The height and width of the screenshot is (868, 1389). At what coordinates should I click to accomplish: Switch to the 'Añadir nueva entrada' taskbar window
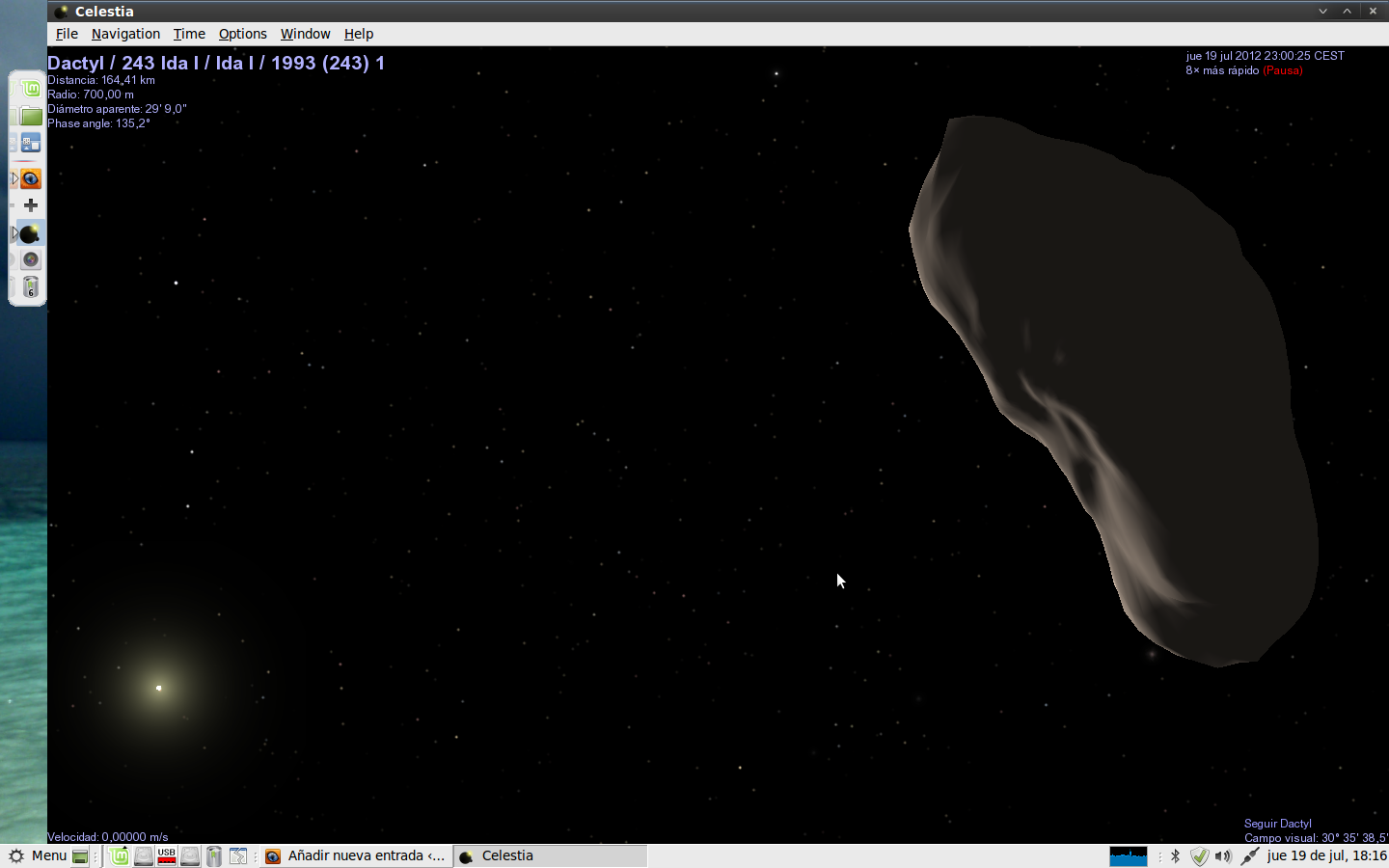click(x=355, y=856)
